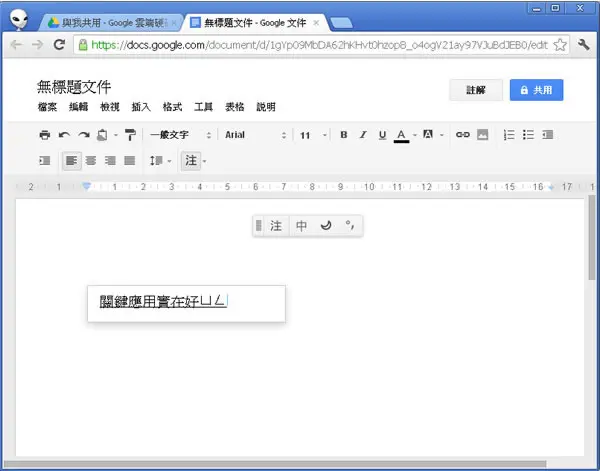Open the 插入 menu
This screenshot has height=471, width=600.
click(x=141, y=107)
